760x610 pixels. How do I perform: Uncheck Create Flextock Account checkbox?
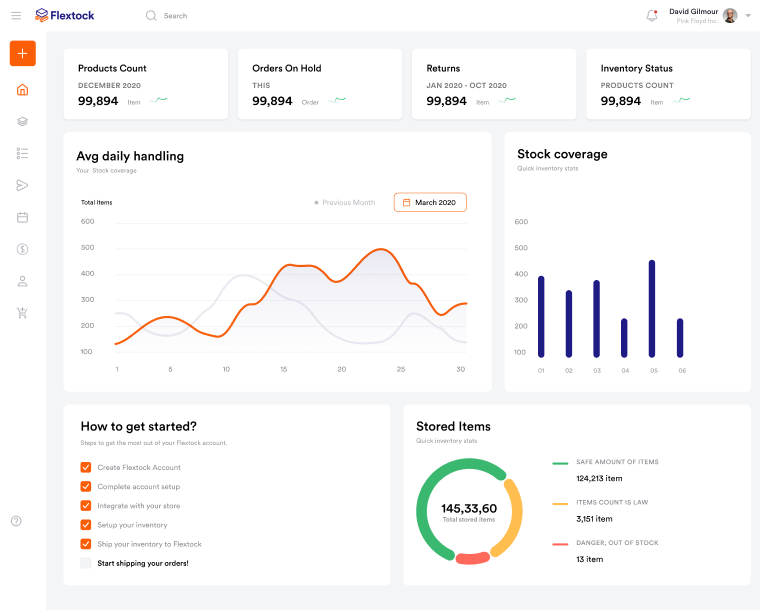coord(86,467)
